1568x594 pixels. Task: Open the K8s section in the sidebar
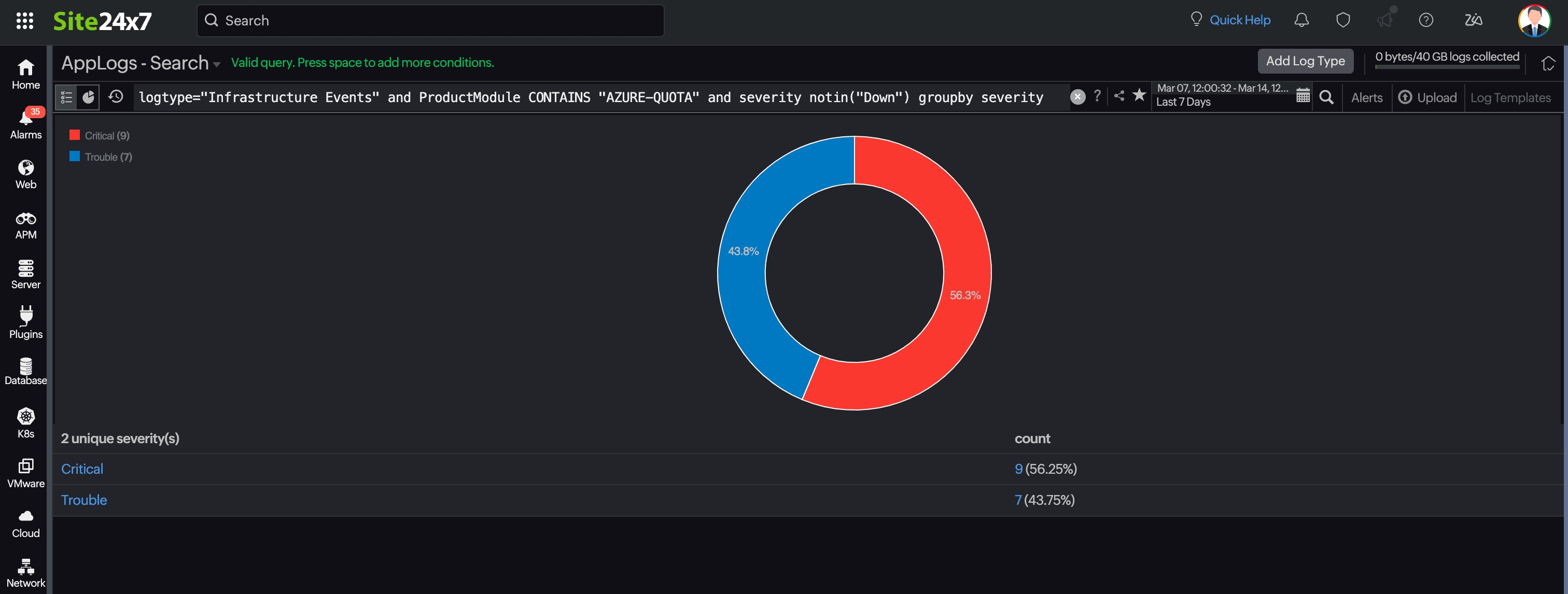pyautogui.click(x=25, y=422)
